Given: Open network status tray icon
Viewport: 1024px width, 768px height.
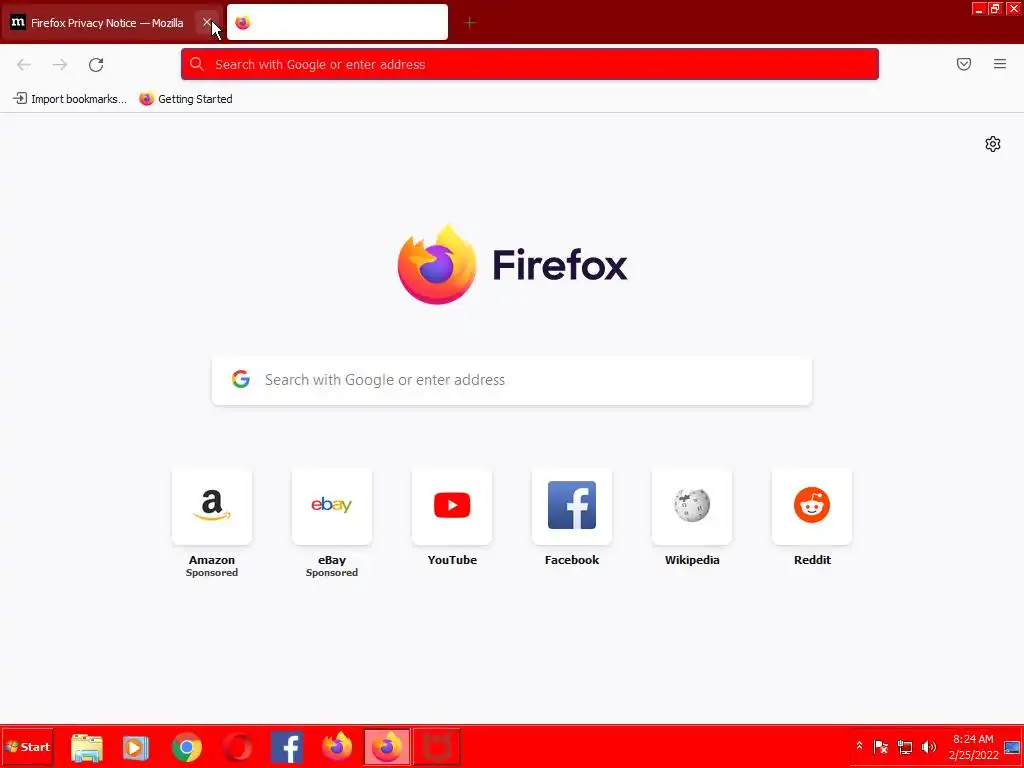Looking at the screenshot, I should (904, 746).
